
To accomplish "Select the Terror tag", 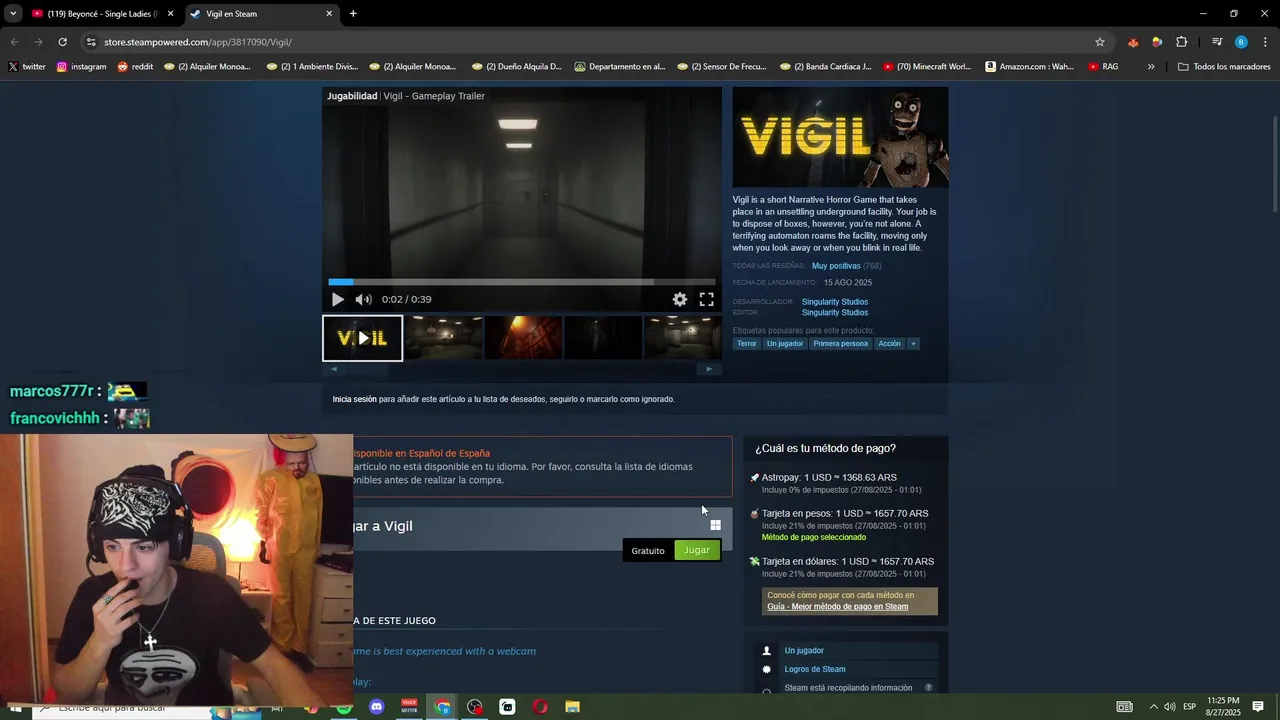I will pyautogui.click(x=747, y=344).
